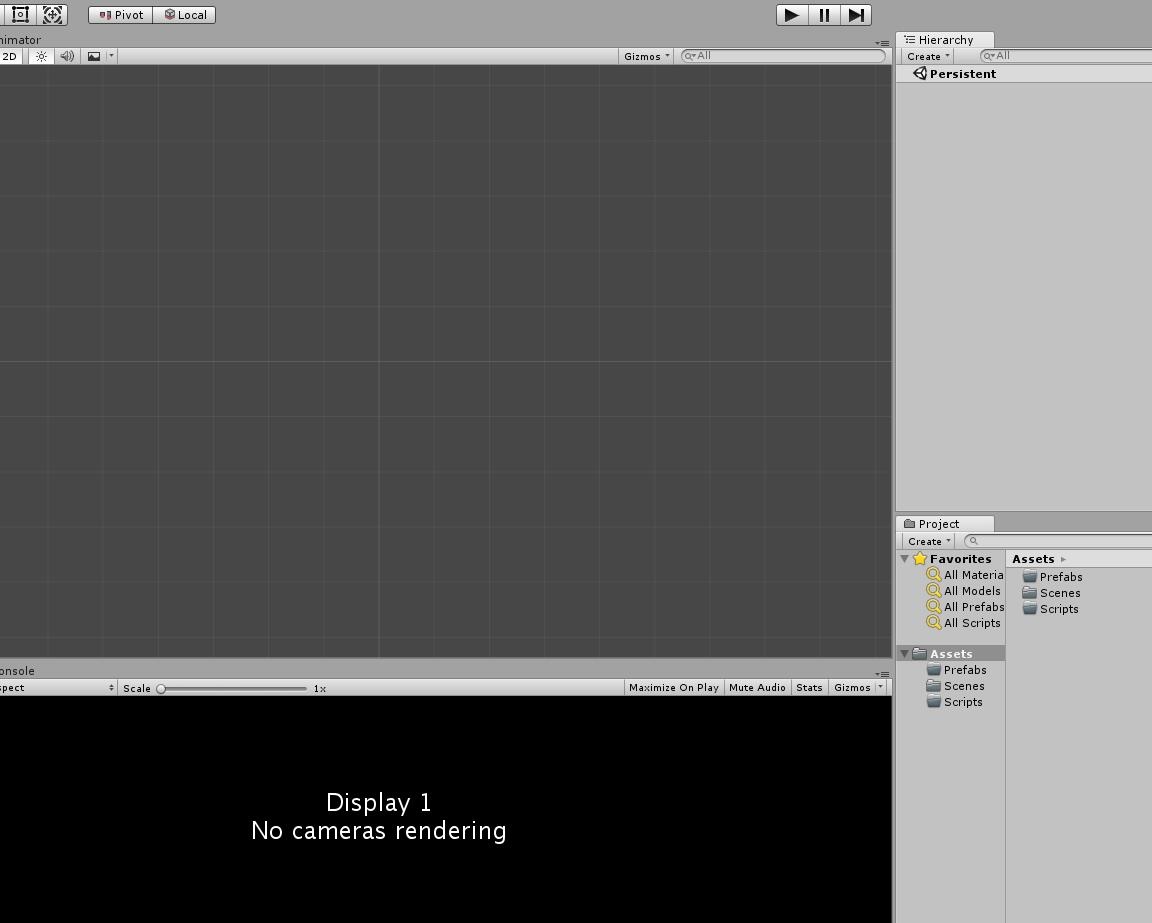Select All Models saved search
The height and width of the screenshot is (923, 1152).
(x=972, y=591)
